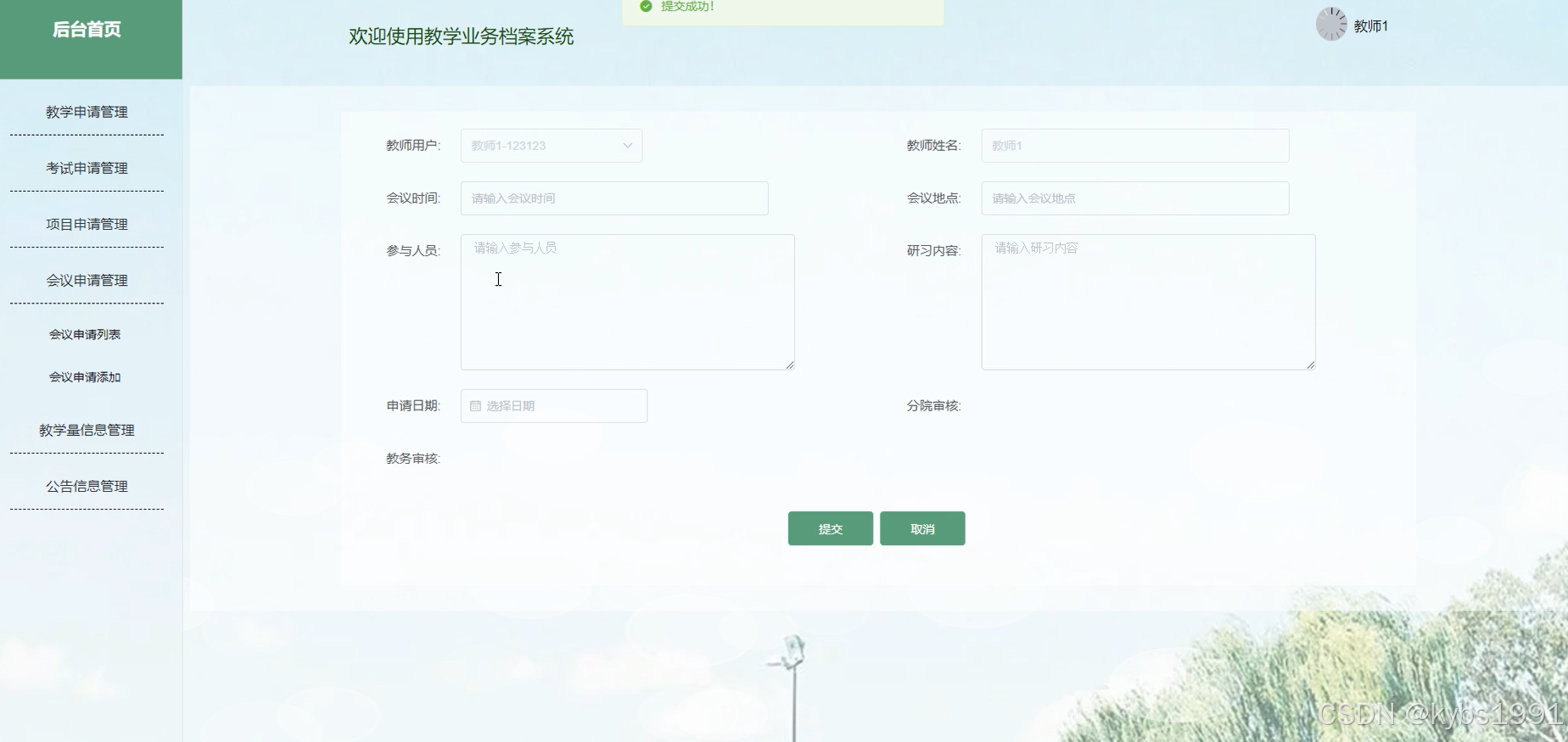Screen dimensions: 1568x742
Task: Click the 取消 cancel button
Action: pos(922,528)
